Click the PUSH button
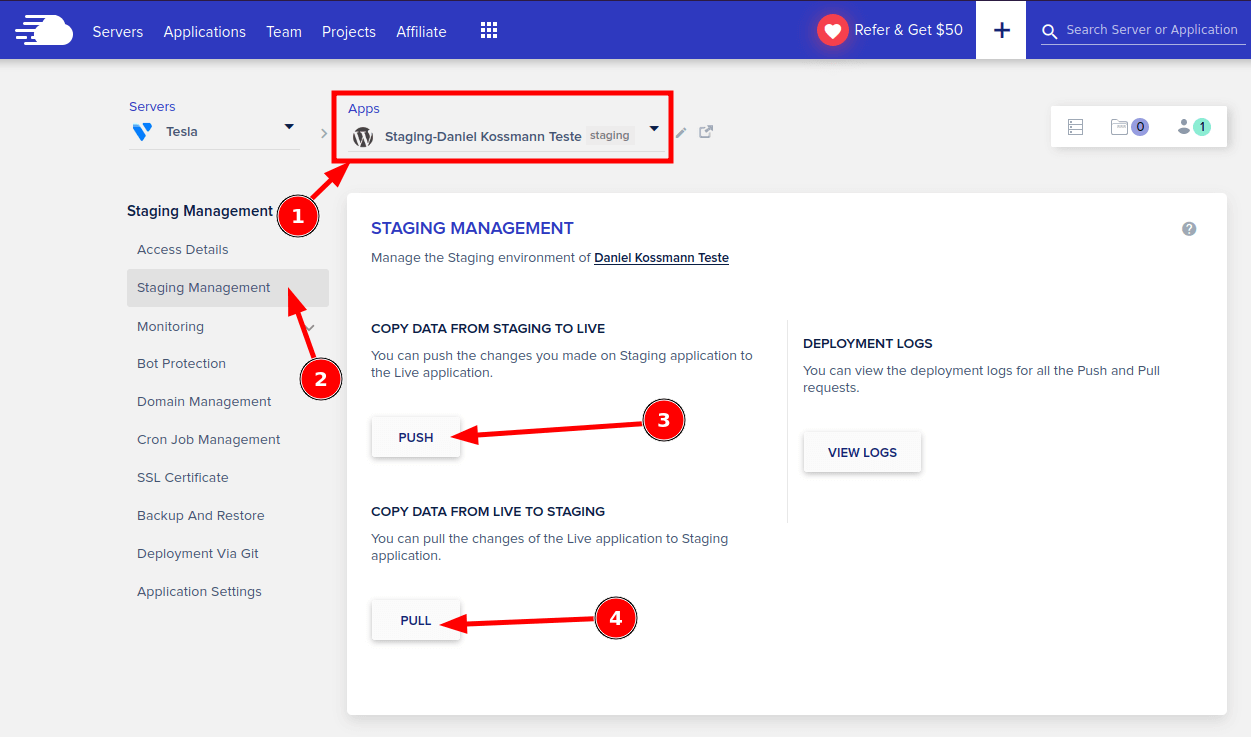The width and height of the screenshot is (1251, 737). tap(416, 437)
